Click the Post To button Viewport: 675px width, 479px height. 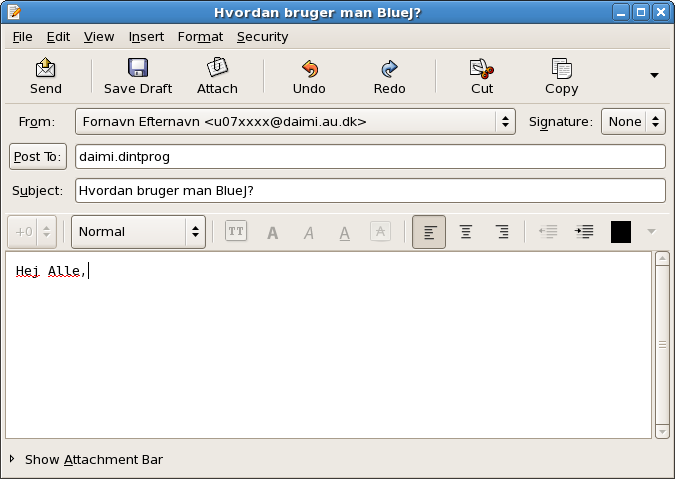(38, 157)
